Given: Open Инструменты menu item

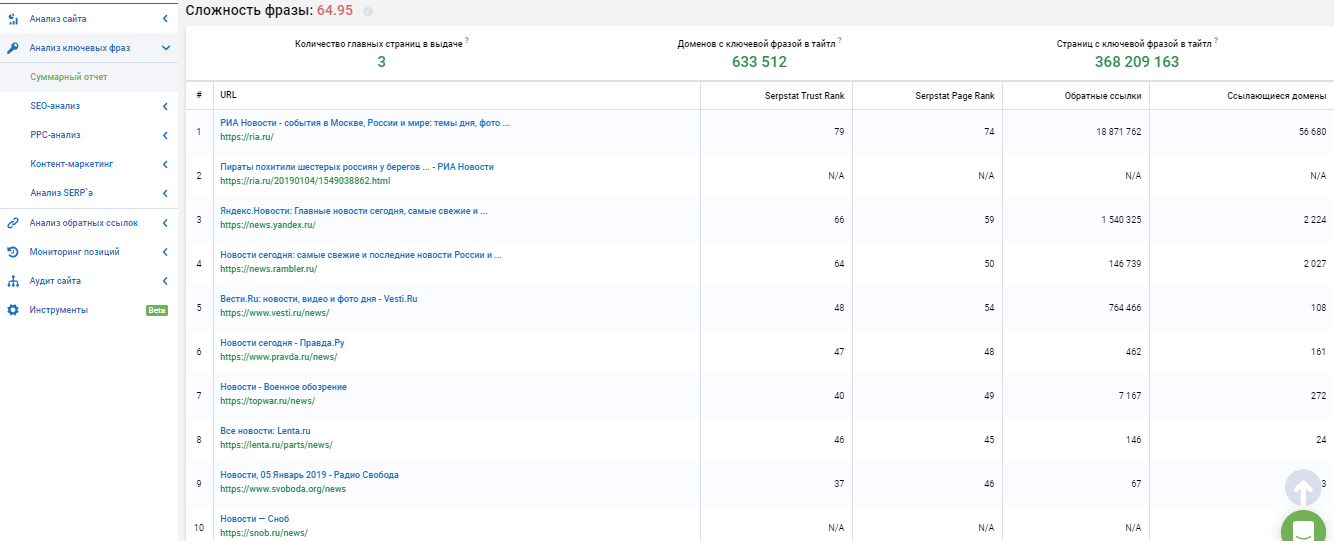Looking at the screenshot, I should coord(59,310).
